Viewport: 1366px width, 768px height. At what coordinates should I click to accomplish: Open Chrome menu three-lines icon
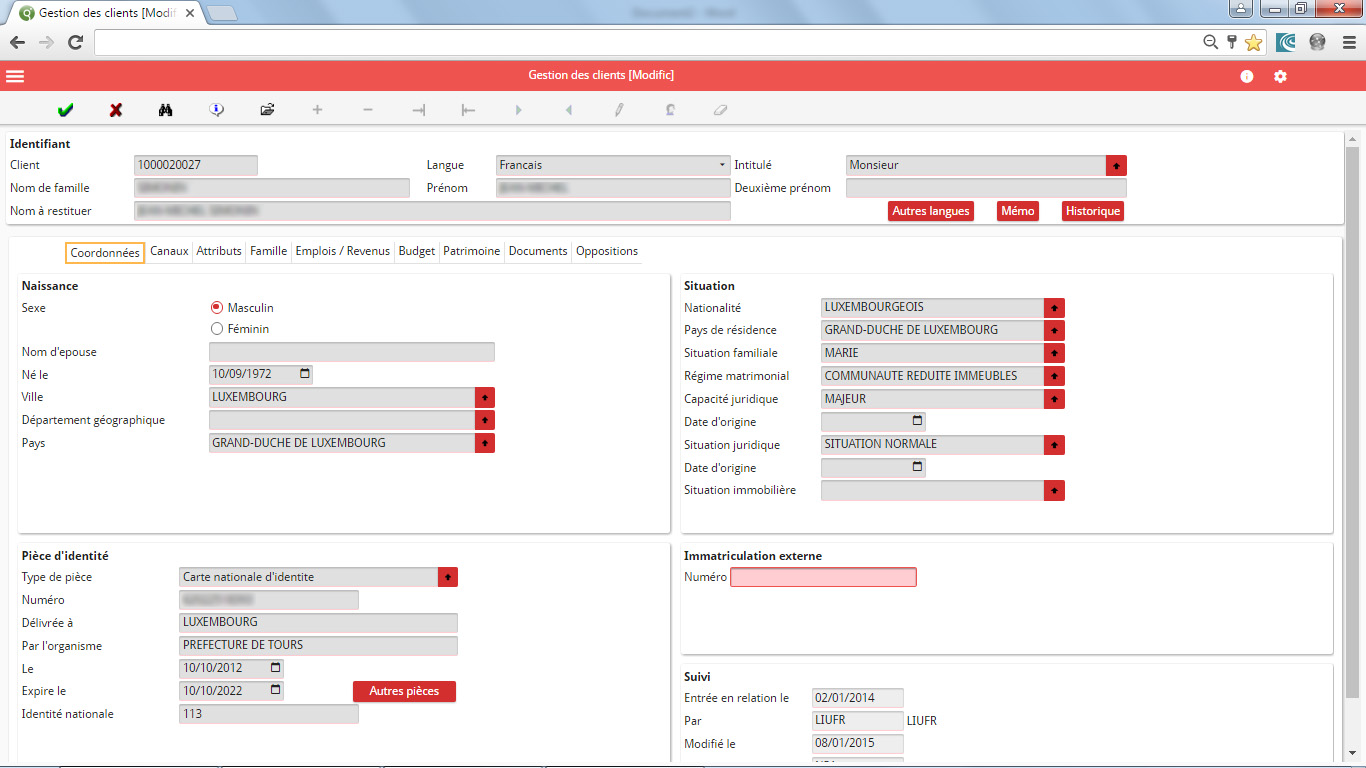[x=1349, y=42]
